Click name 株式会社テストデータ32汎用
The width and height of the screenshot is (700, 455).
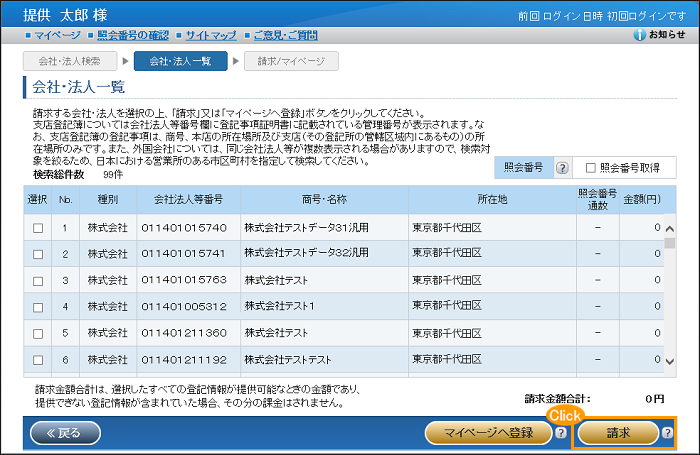point(306,253)
